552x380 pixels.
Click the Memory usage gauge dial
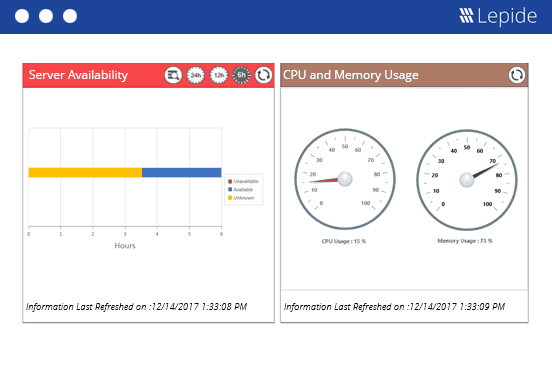tap(467, 180)
